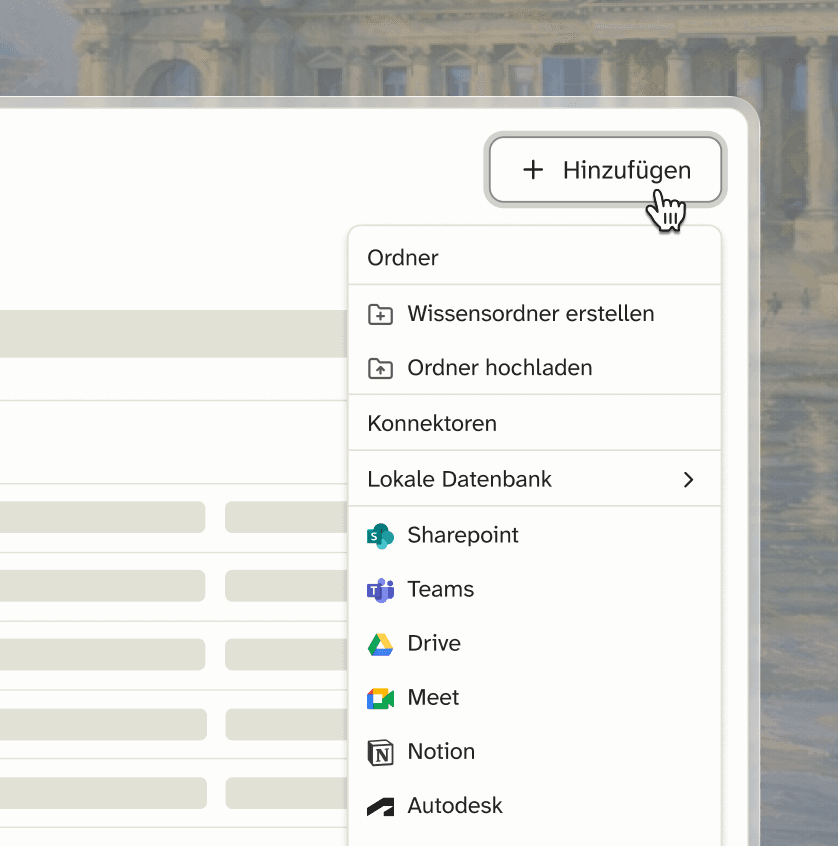Choose the Notion connector entry

pos(534,752)
